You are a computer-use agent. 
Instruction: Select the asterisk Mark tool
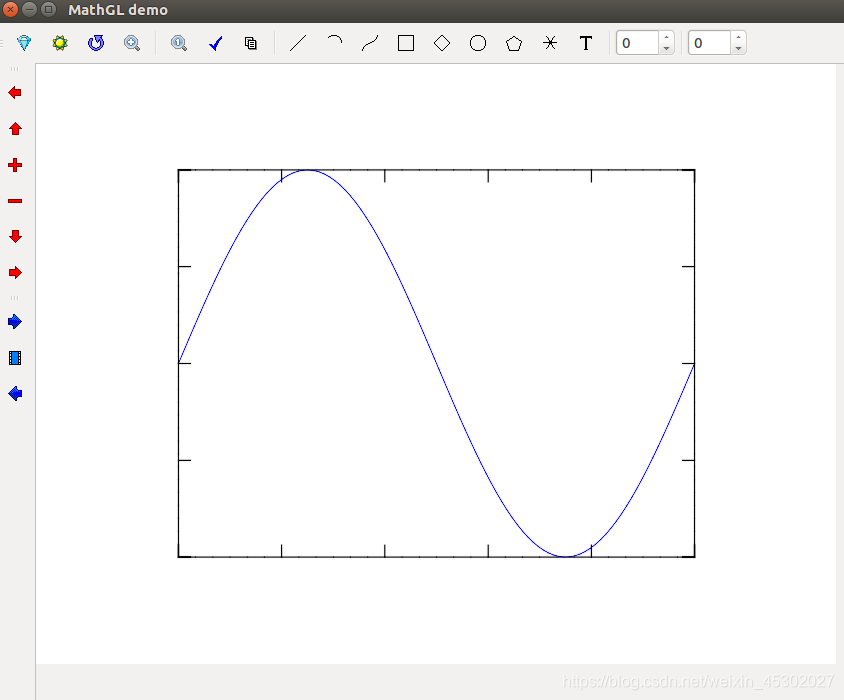549,43
